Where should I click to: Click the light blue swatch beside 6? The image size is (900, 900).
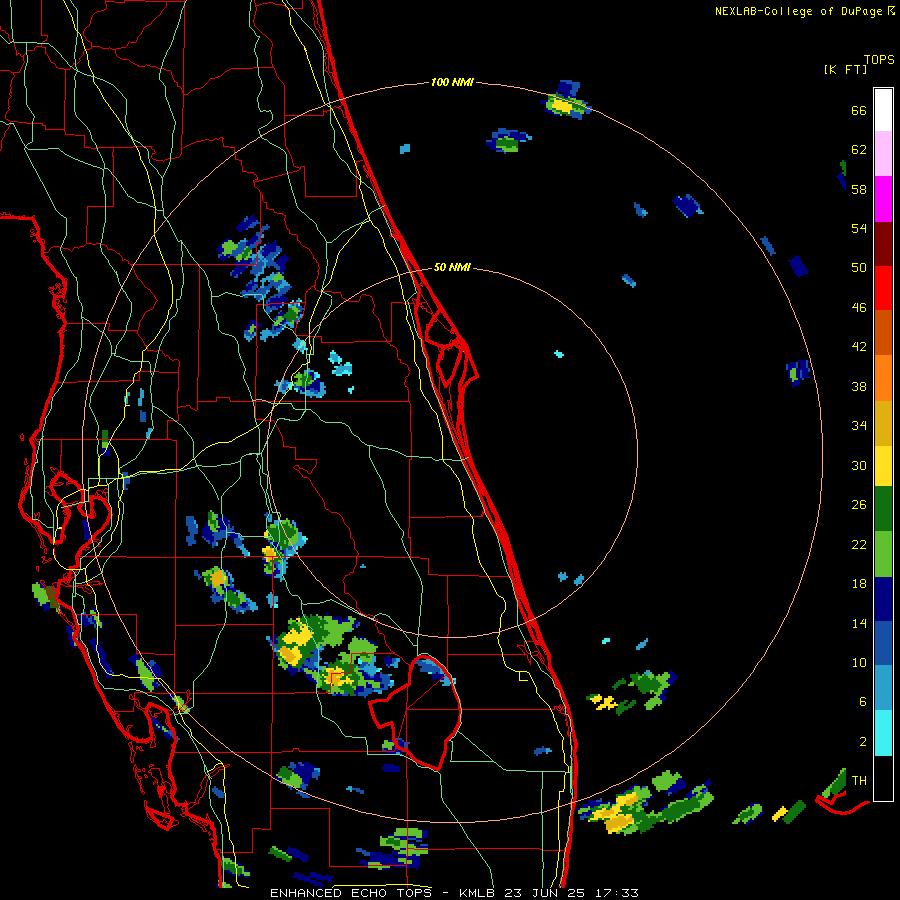[x=883, y=688]
